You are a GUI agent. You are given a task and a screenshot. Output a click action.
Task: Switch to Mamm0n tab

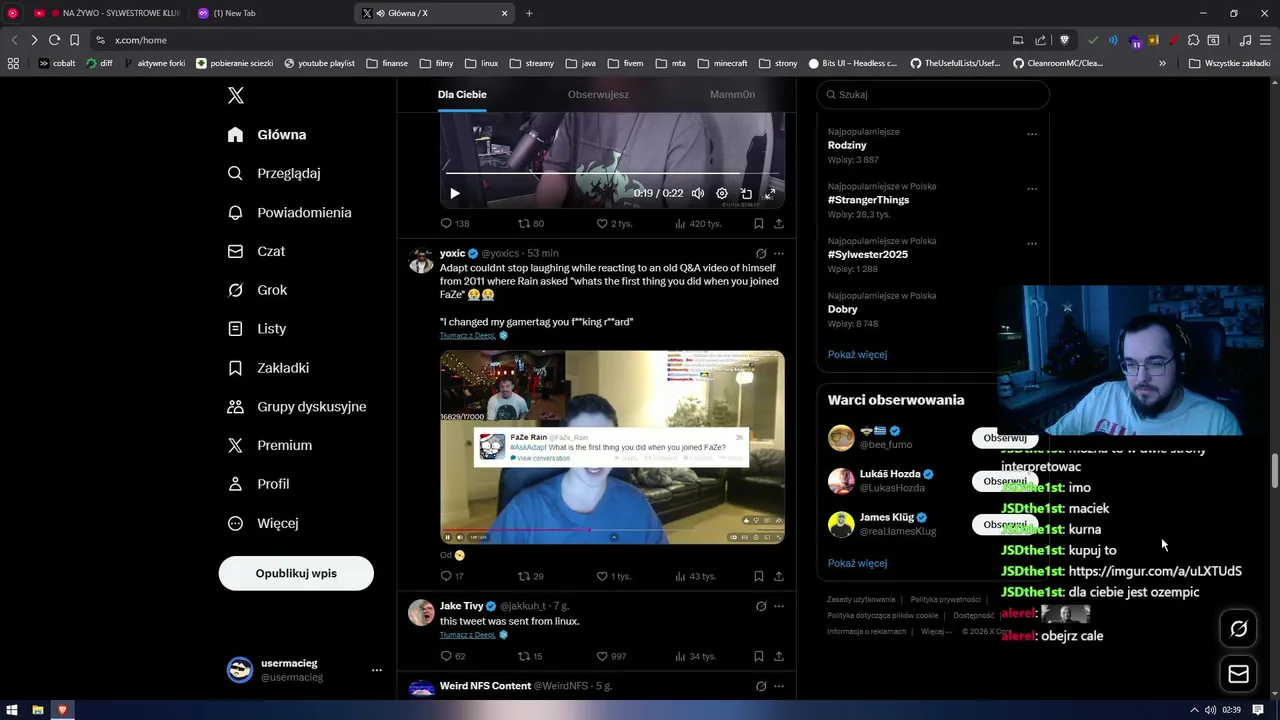[x=732, y=95]
